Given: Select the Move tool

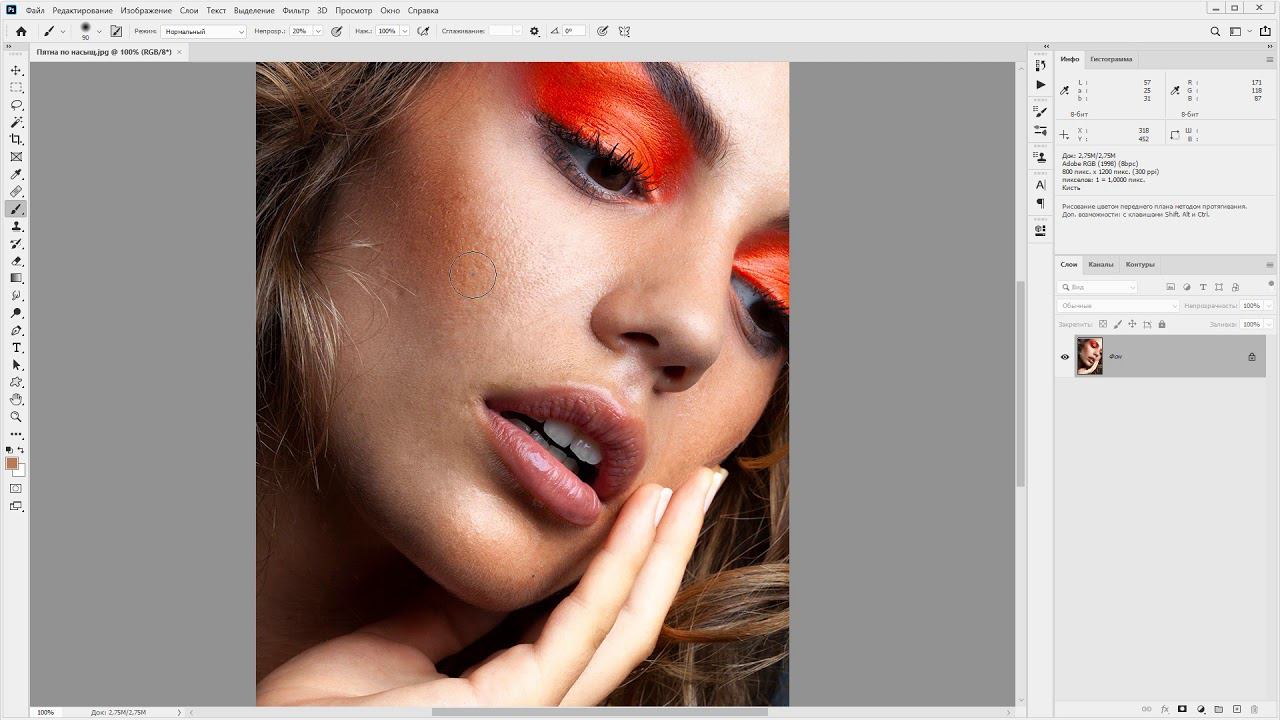Looking at the screenshot, I should pyautogui.click(x=16, y=70).
